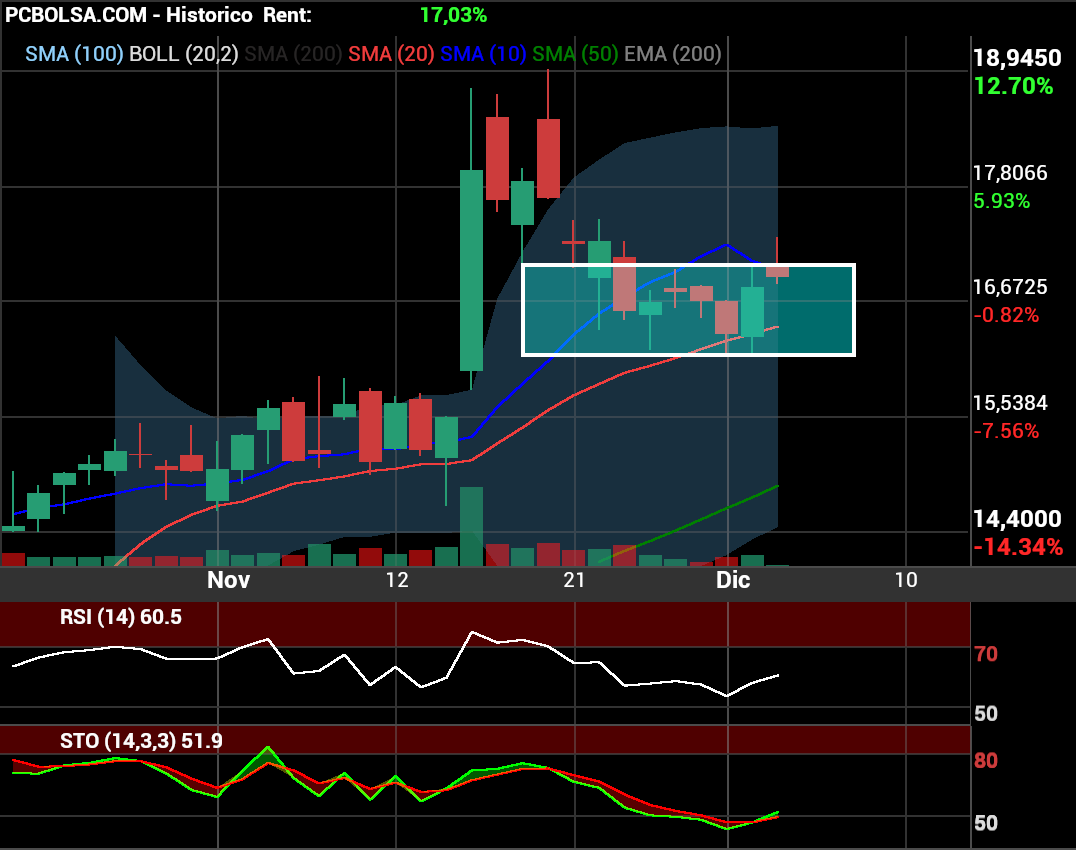Click the red SMA (20) legend label

click(392, 54)
